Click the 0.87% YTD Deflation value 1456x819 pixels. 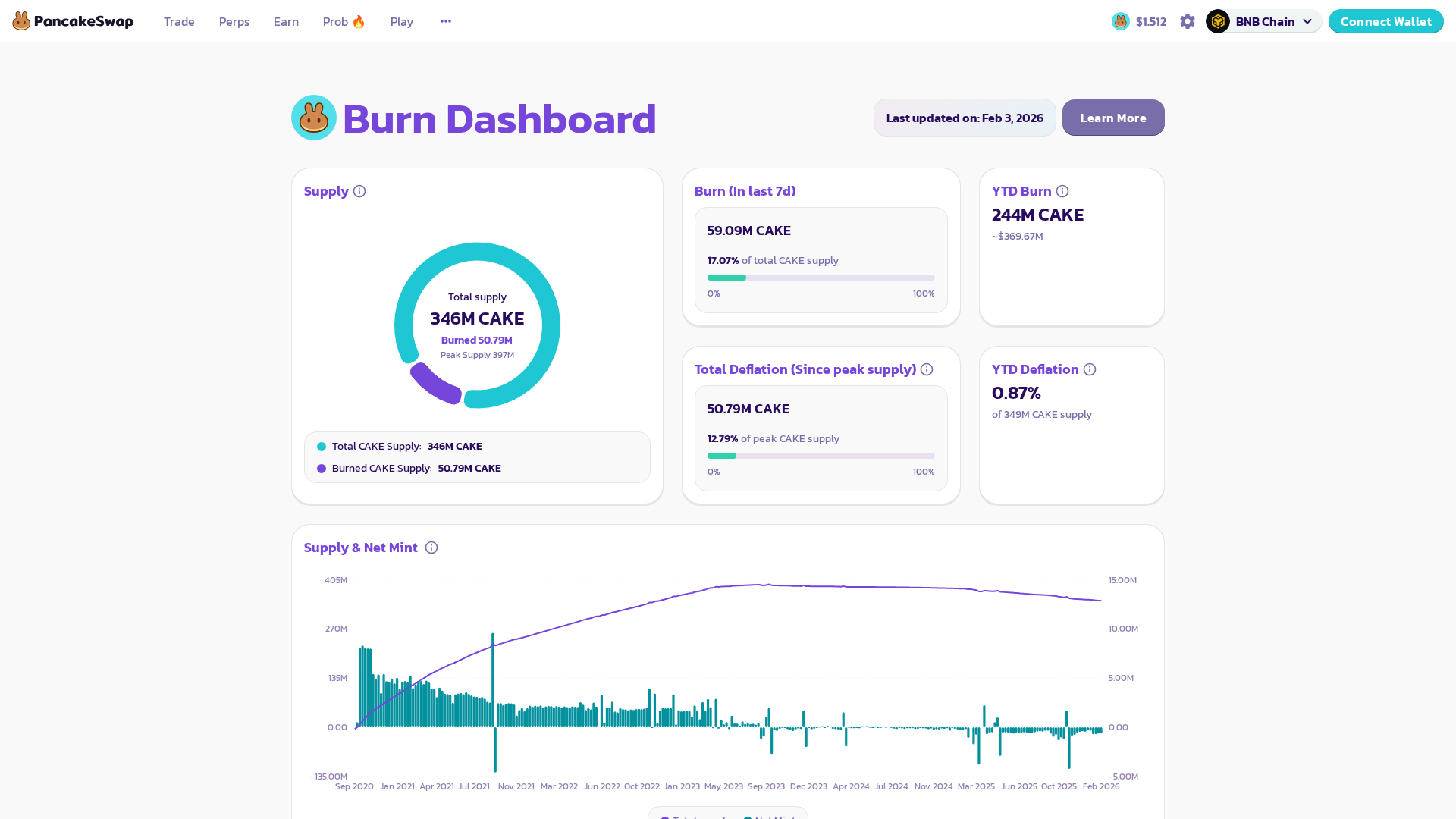coord(1016,393)
